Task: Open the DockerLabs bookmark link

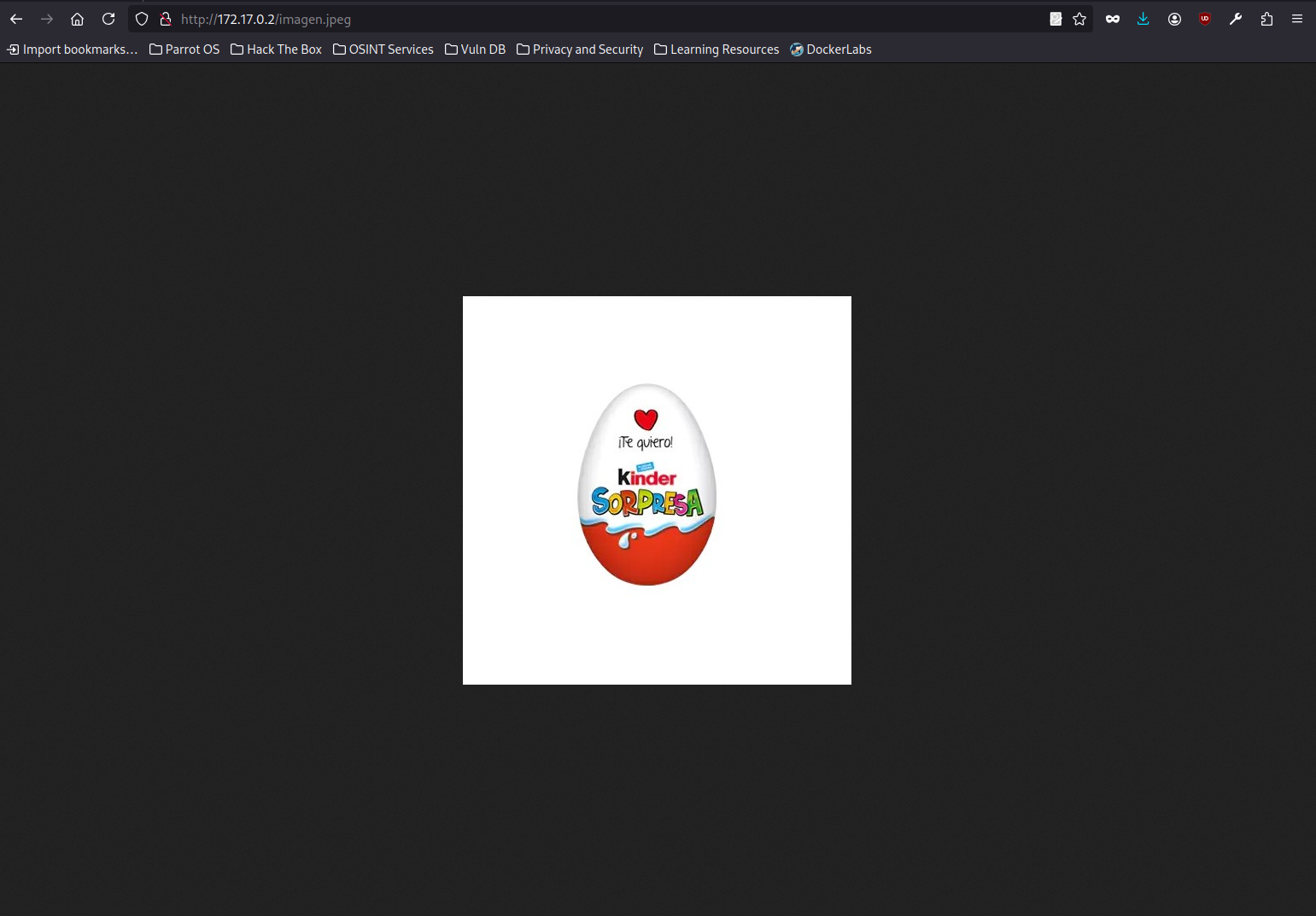Action: [830, 50]
